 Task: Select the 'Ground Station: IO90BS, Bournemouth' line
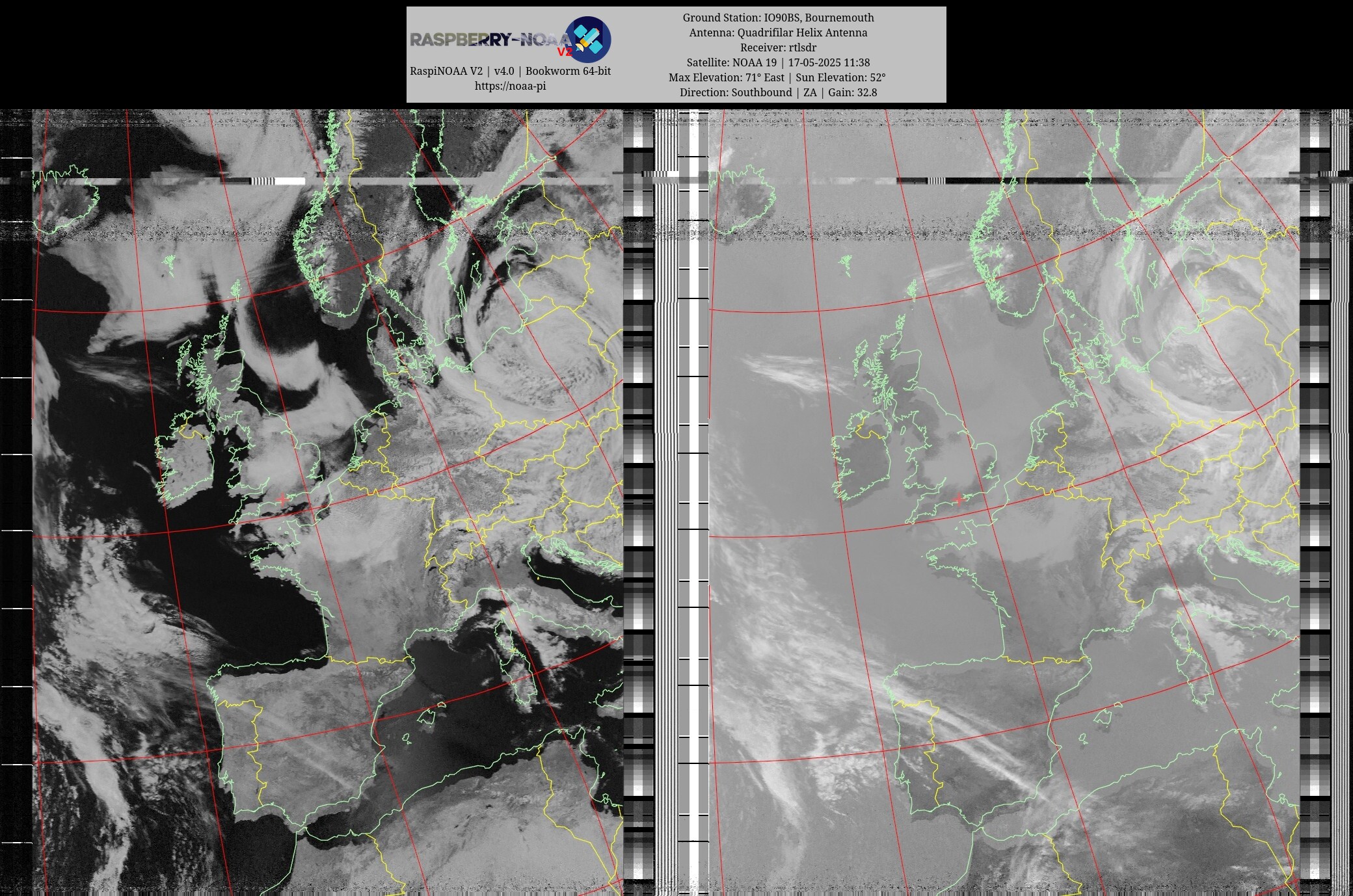point(778,18)
